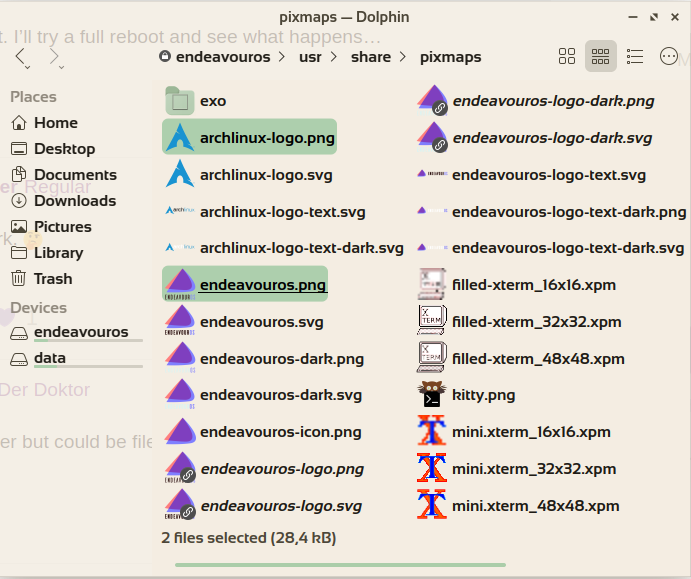691x579 pixels.
Task: Open Trash from the sidebar
Action: tap(52, 279)
